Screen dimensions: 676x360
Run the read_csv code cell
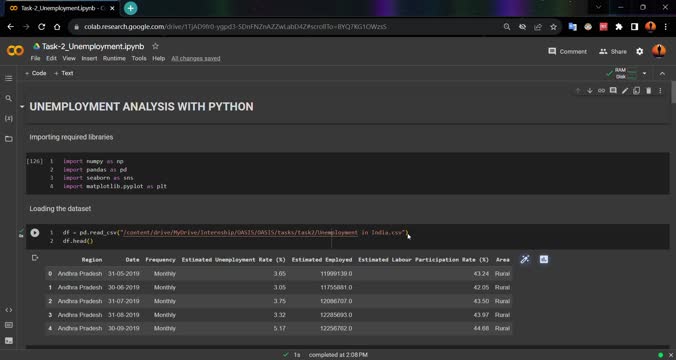pyautogui.click(x=35, y=233)
